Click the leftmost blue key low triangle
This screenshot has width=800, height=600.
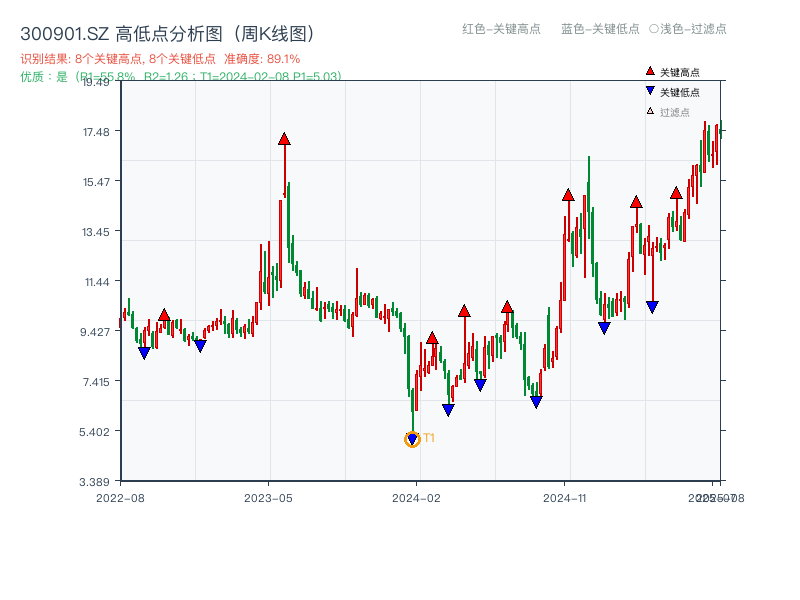[144, 353]
